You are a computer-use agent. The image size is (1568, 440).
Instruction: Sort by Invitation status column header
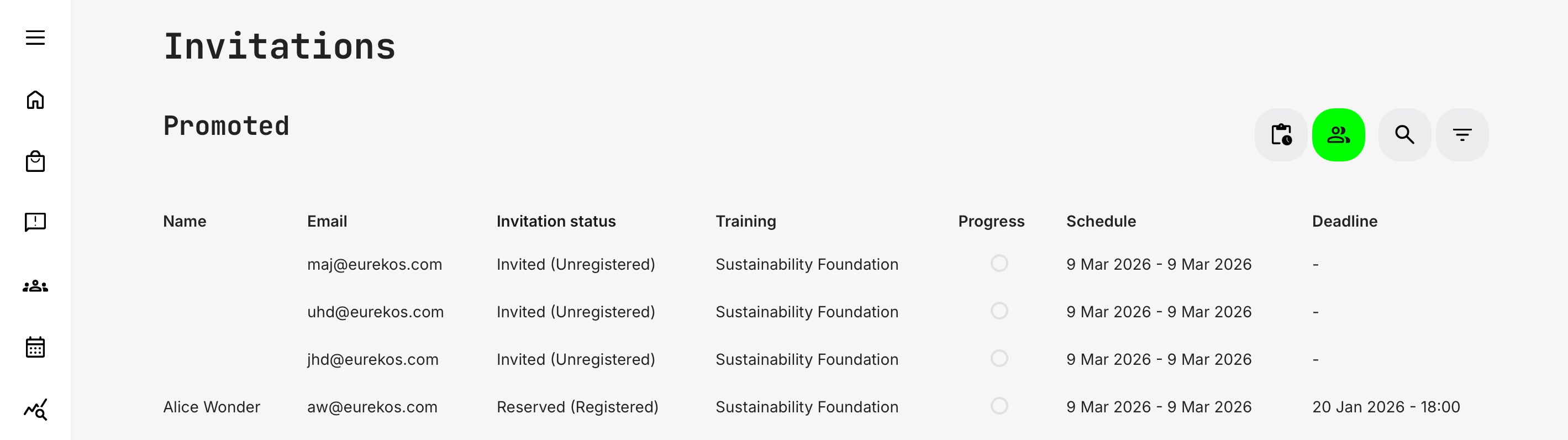(x=556, y=222)
